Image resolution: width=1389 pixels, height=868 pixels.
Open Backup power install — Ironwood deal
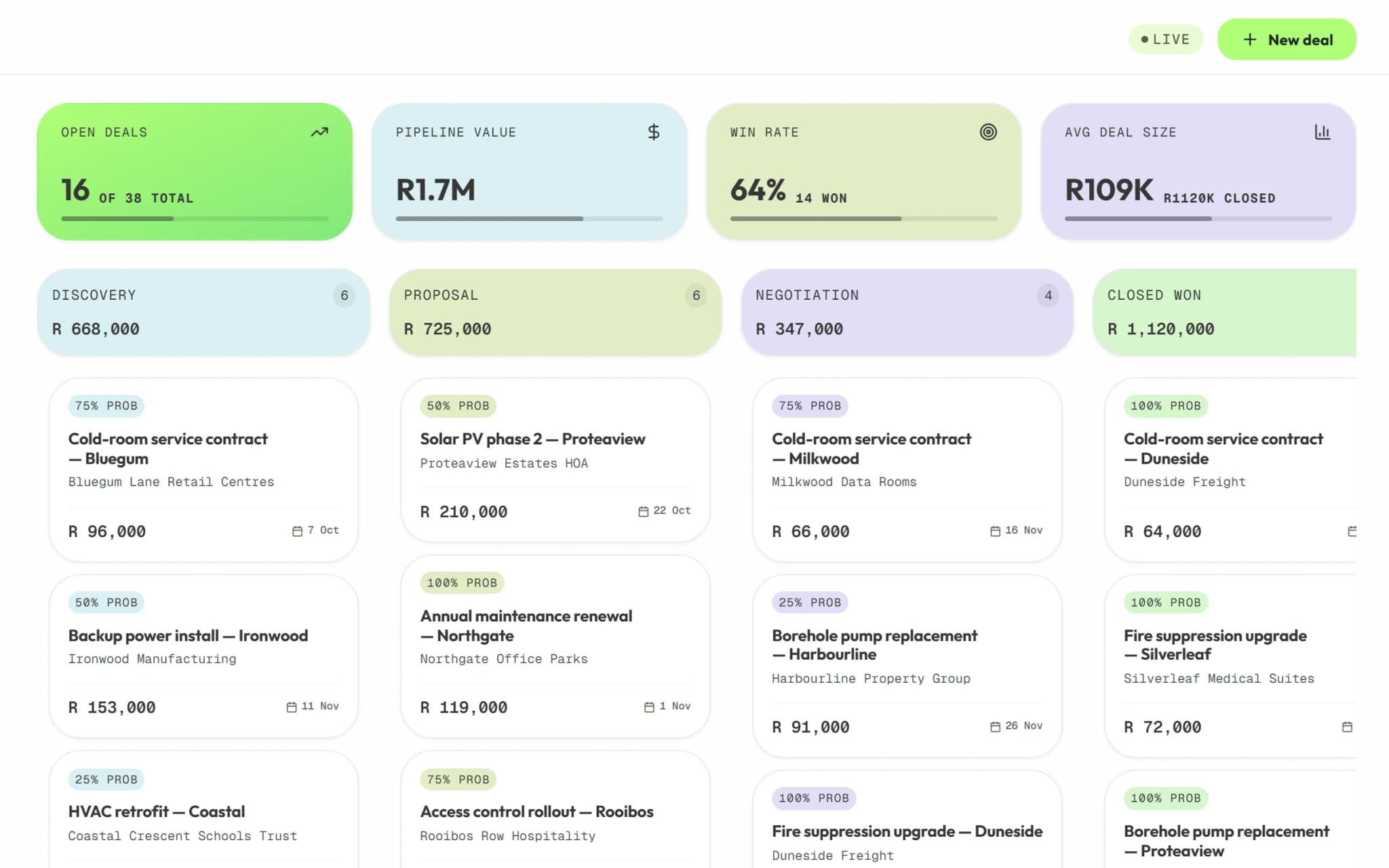(x=203, y=656)
